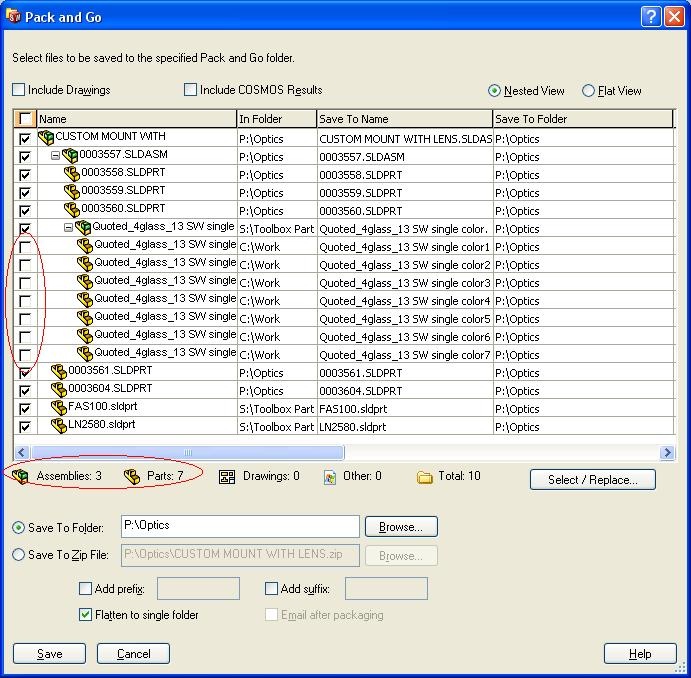The image size is (691, 678).
Task: Click the Parts count icon in summary
Action: (x=132, y=477)
